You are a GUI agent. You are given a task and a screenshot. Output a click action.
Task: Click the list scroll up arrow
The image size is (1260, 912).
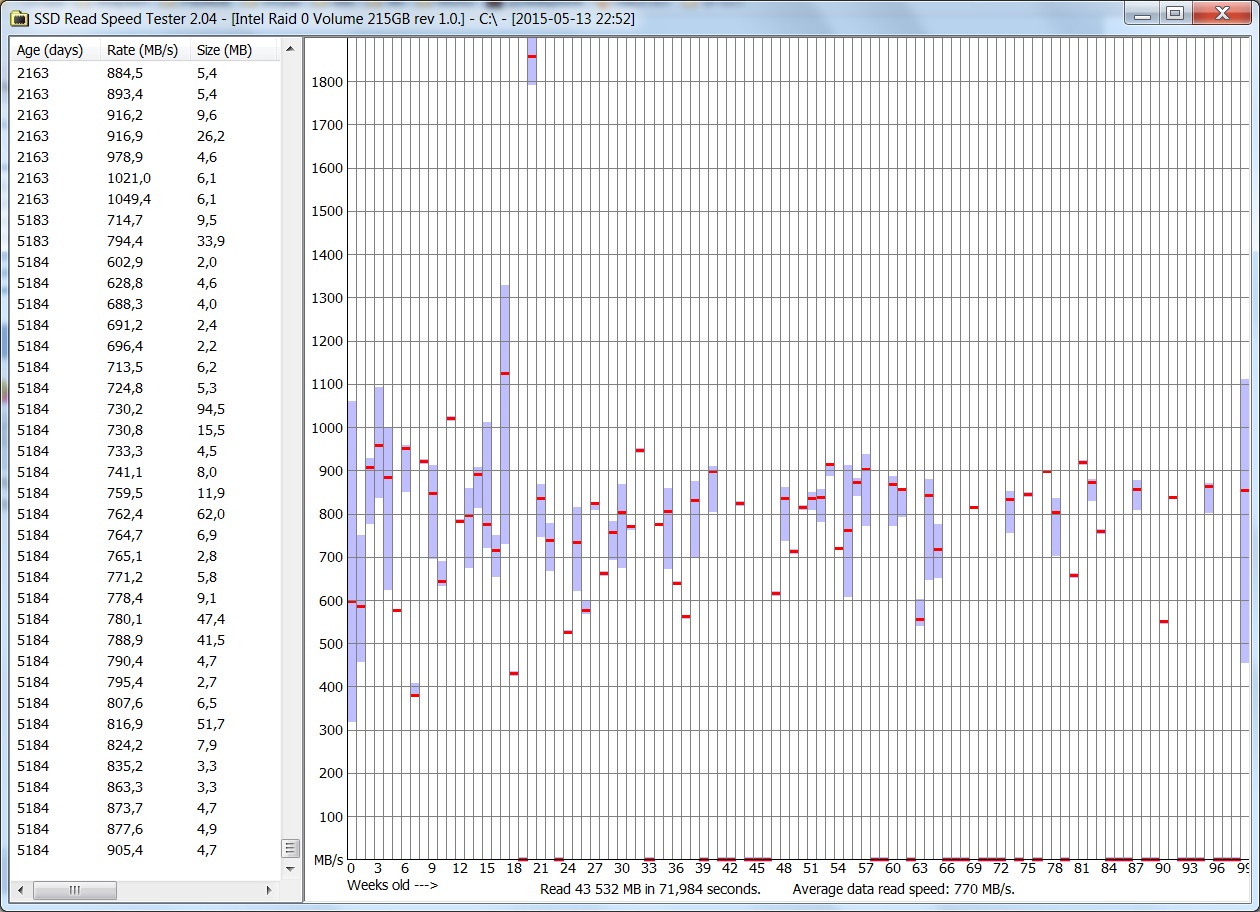tap(290, 48)
